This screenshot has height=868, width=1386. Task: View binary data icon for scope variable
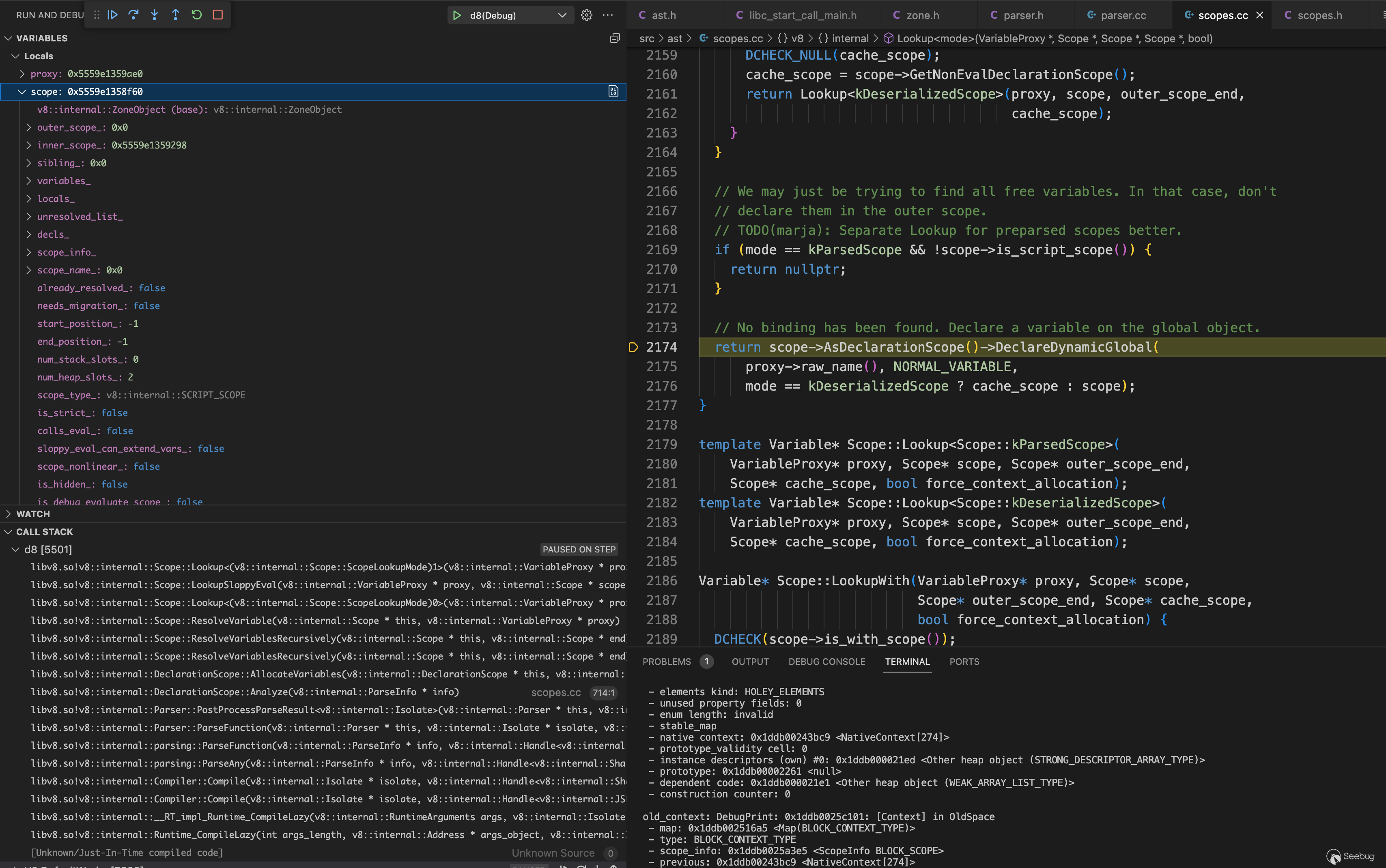pyautogui.click(x=613, y=91)
